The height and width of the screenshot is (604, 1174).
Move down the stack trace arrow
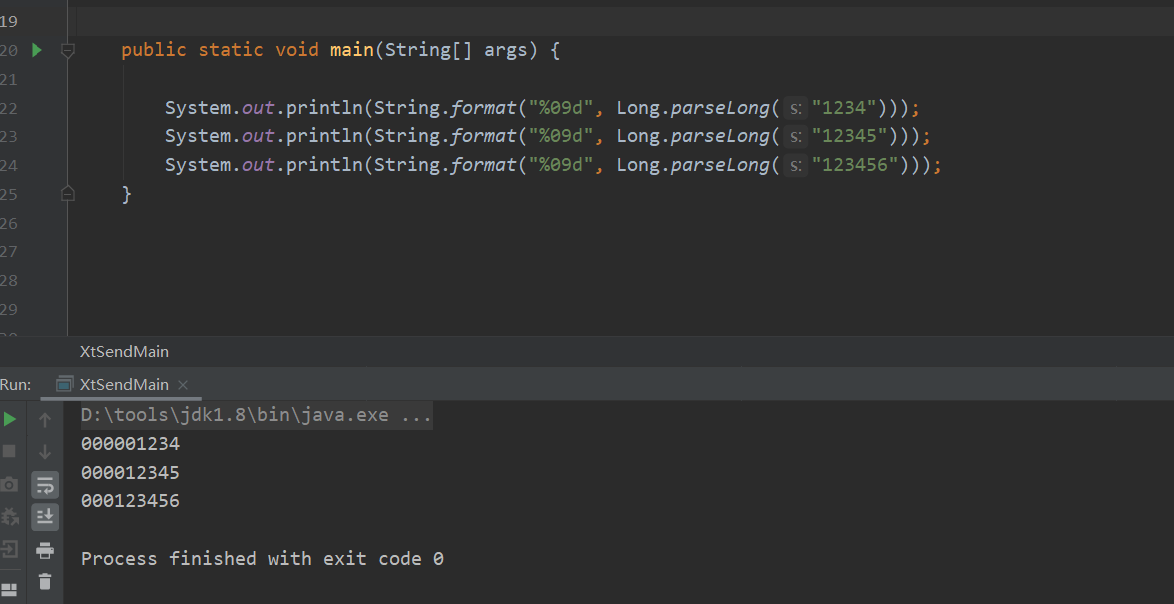click(x=45, y=452)
